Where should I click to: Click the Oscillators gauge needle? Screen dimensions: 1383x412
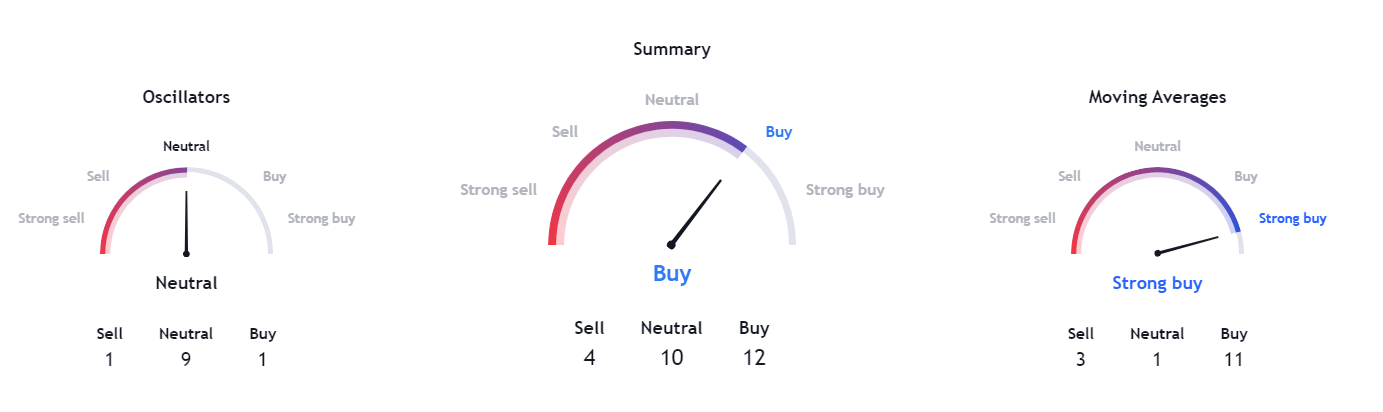[x=186, y=224]
